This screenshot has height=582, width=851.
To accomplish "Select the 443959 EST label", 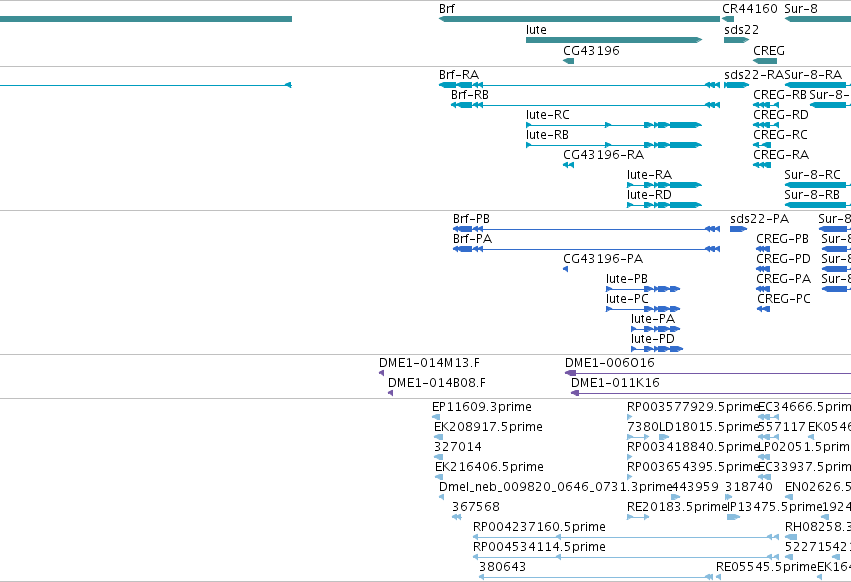I will (x=695, y=487).
